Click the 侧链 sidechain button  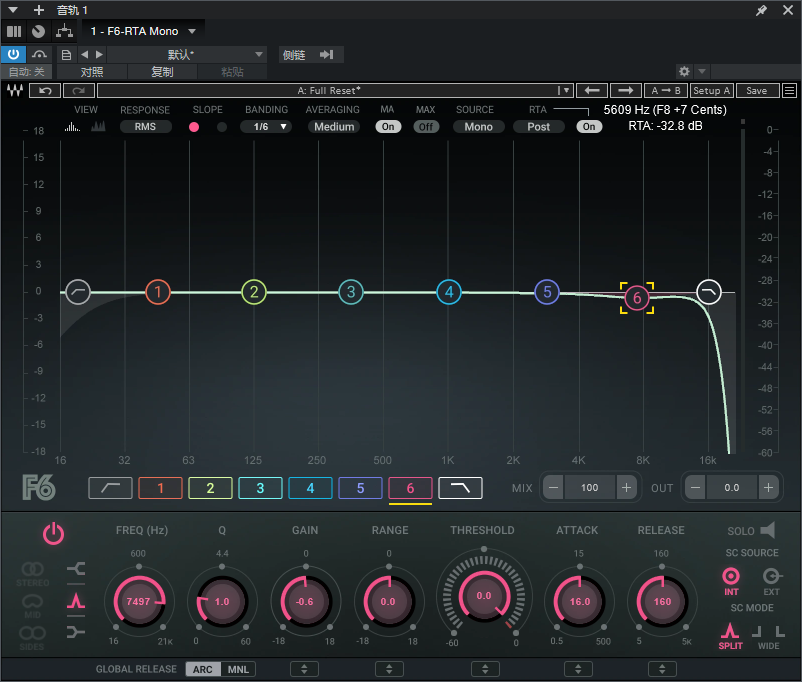coord(294,55)
